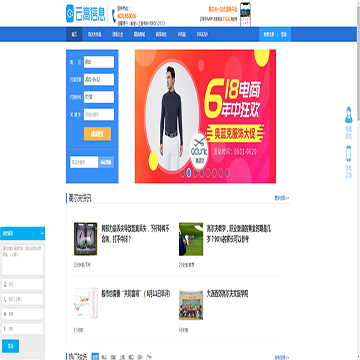Open the stock chart news thumbnail
The image size is (360, 360).
85,304
